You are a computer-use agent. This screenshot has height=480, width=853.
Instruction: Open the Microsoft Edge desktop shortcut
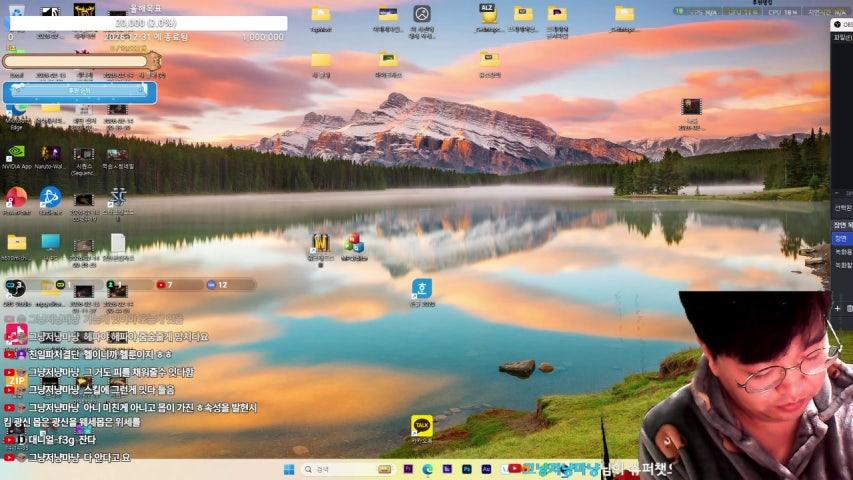[17, 111]
